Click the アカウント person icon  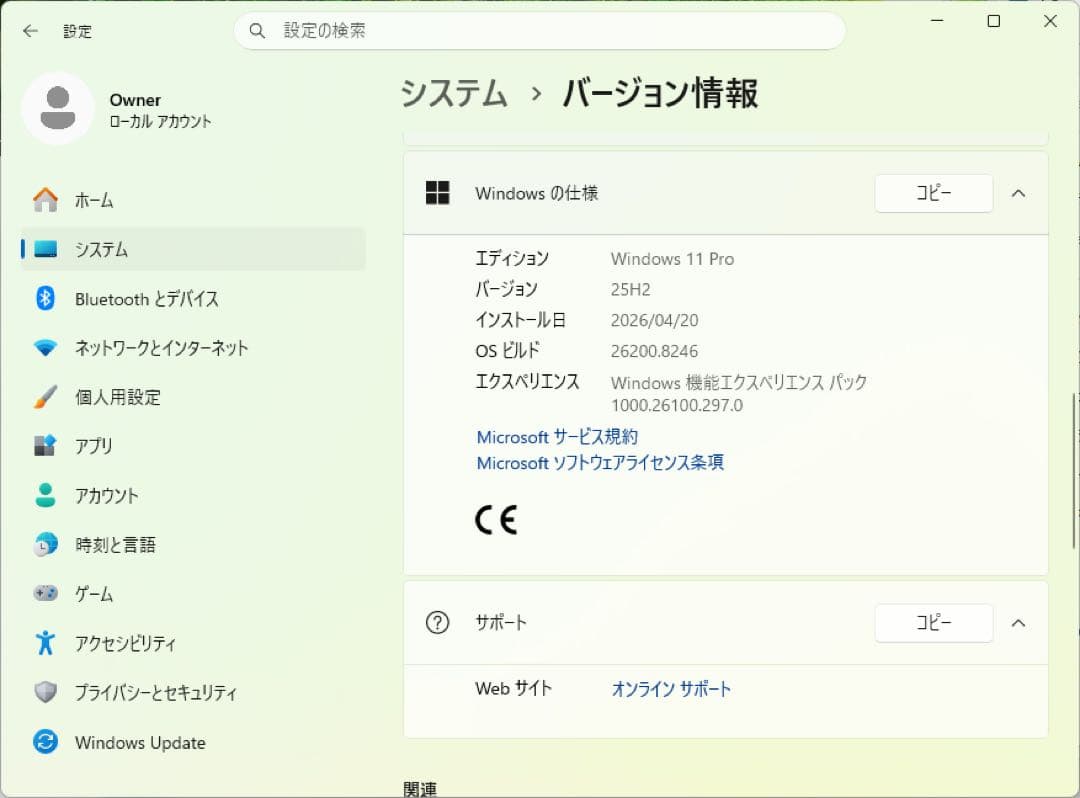[x=45, y=495]
